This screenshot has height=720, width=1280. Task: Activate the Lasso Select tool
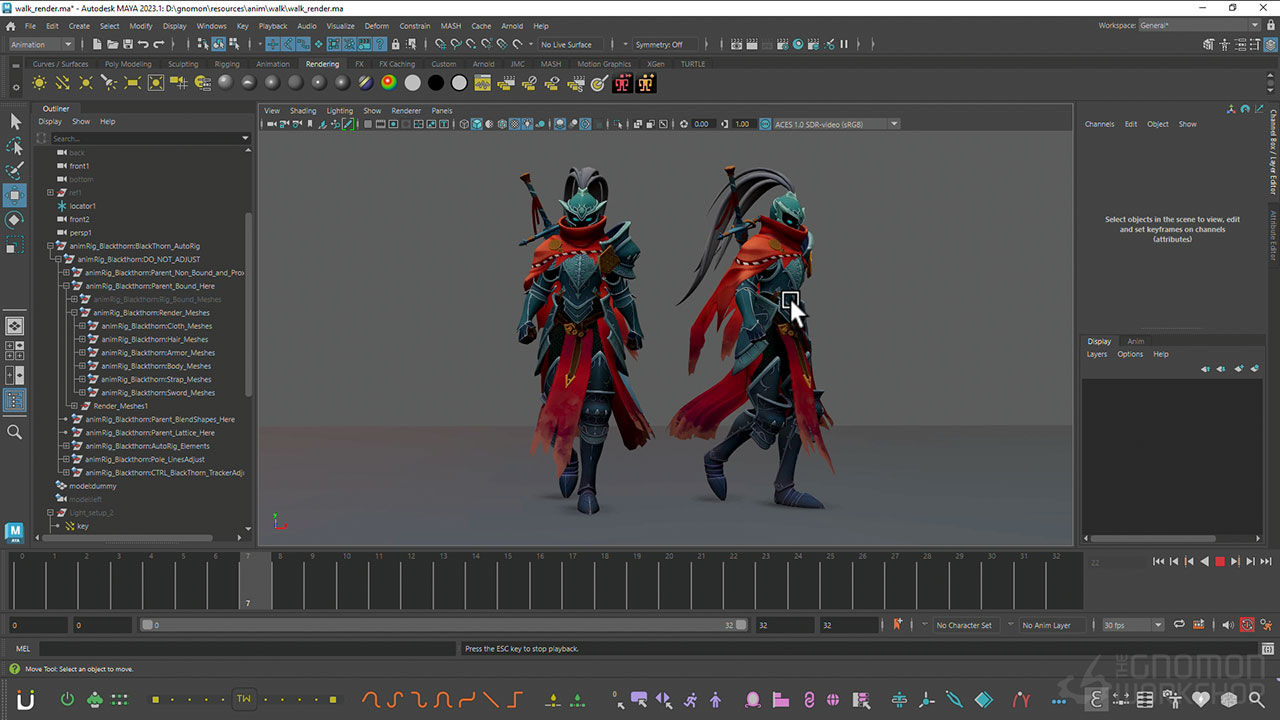point(15,146)
